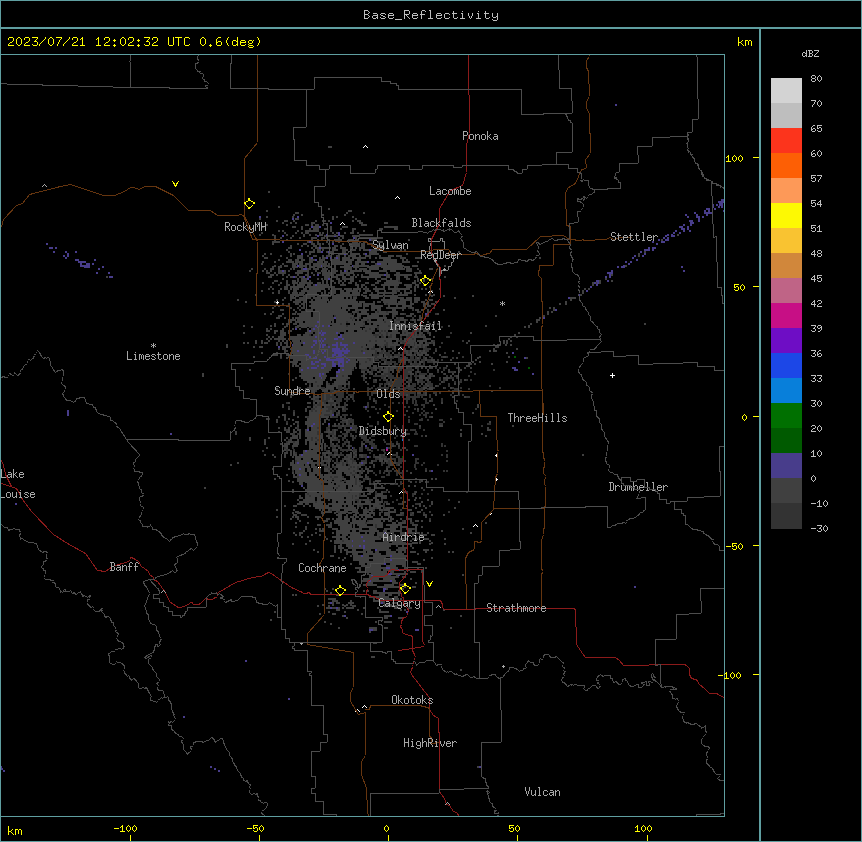
Task: Click the Base_Reflectivity title
Action: click(x=431, y=15)
